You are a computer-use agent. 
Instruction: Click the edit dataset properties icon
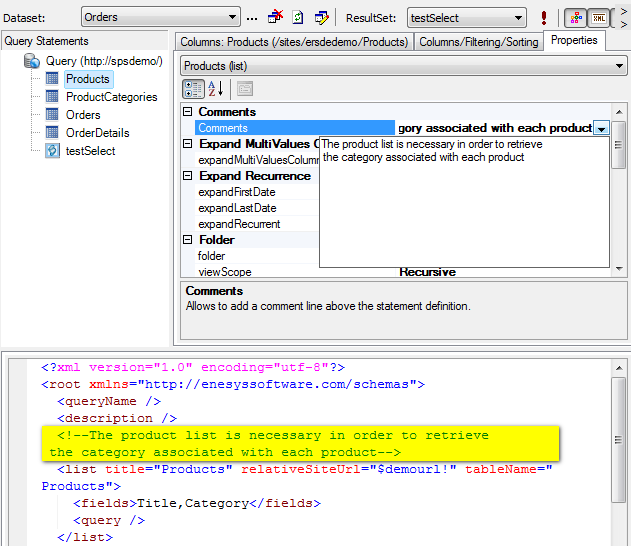pos(322,18)
